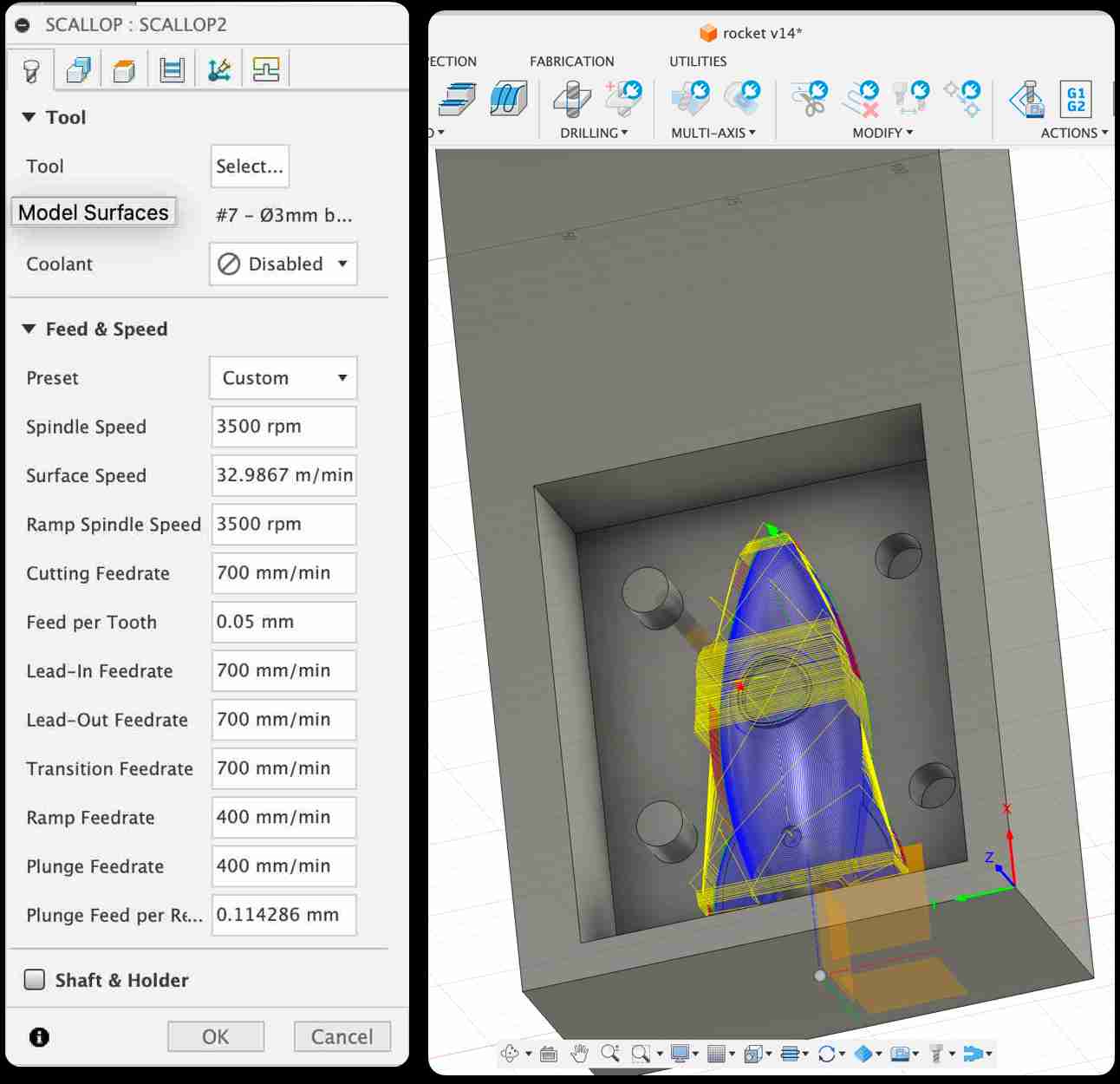Click the Select... tool button

pos(250,166)
